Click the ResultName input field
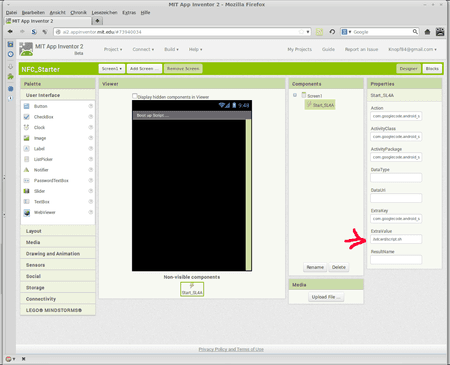This screenshot has width=450, height=365. tap(396, 260)
